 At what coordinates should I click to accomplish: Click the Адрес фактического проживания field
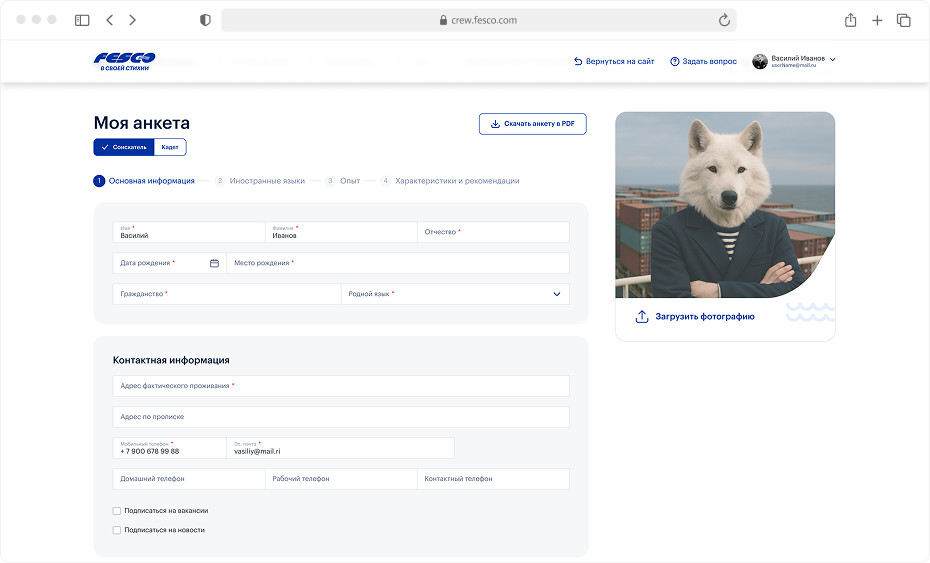[x=340, y=386]
